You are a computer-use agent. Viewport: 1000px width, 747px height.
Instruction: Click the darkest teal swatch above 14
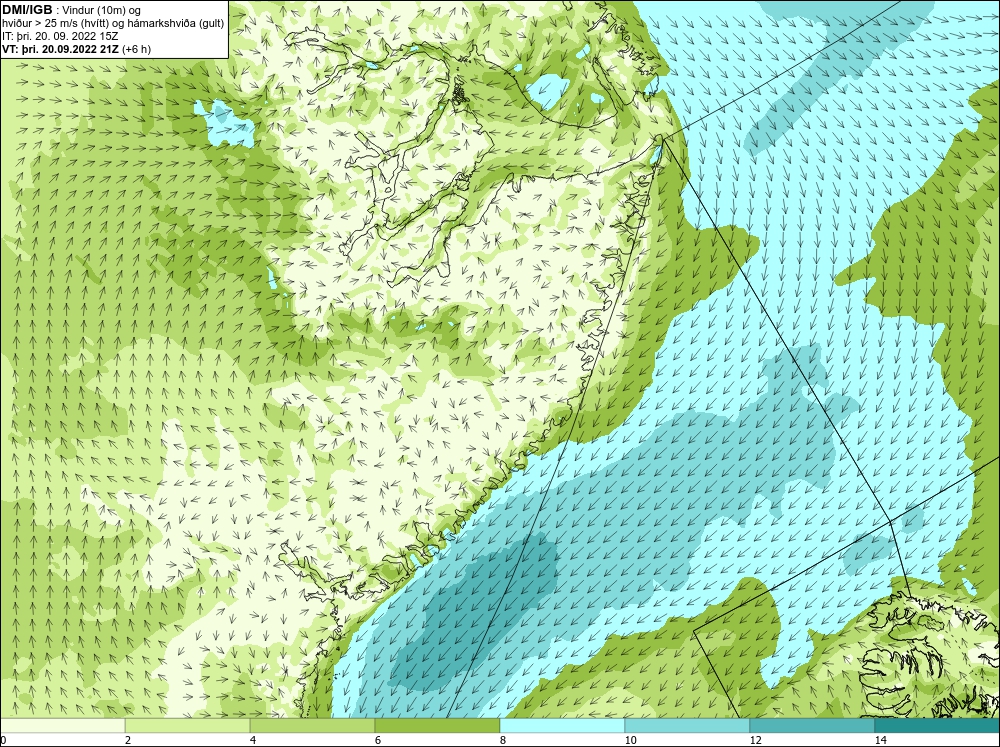tap(938, 725)
